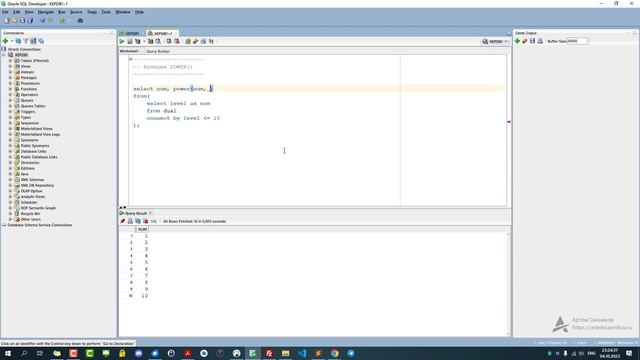The image size is (640, 360).
Task: Enable DBMS output with green plus icon
Action: coord(518,41)
